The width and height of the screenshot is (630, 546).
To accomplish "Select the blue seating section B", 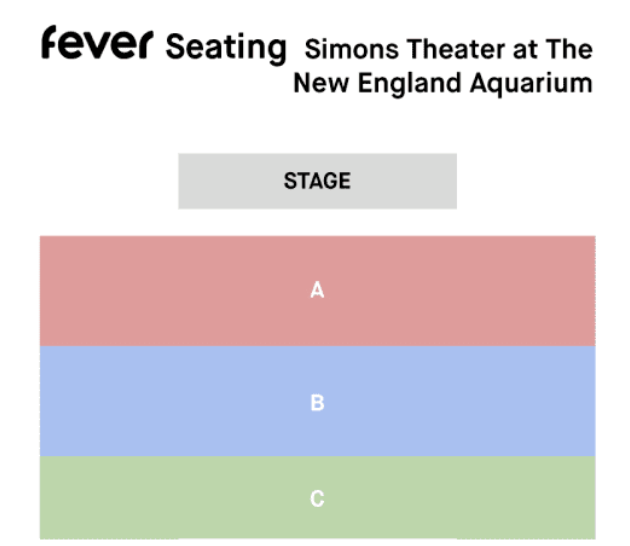I will (317, 401).
